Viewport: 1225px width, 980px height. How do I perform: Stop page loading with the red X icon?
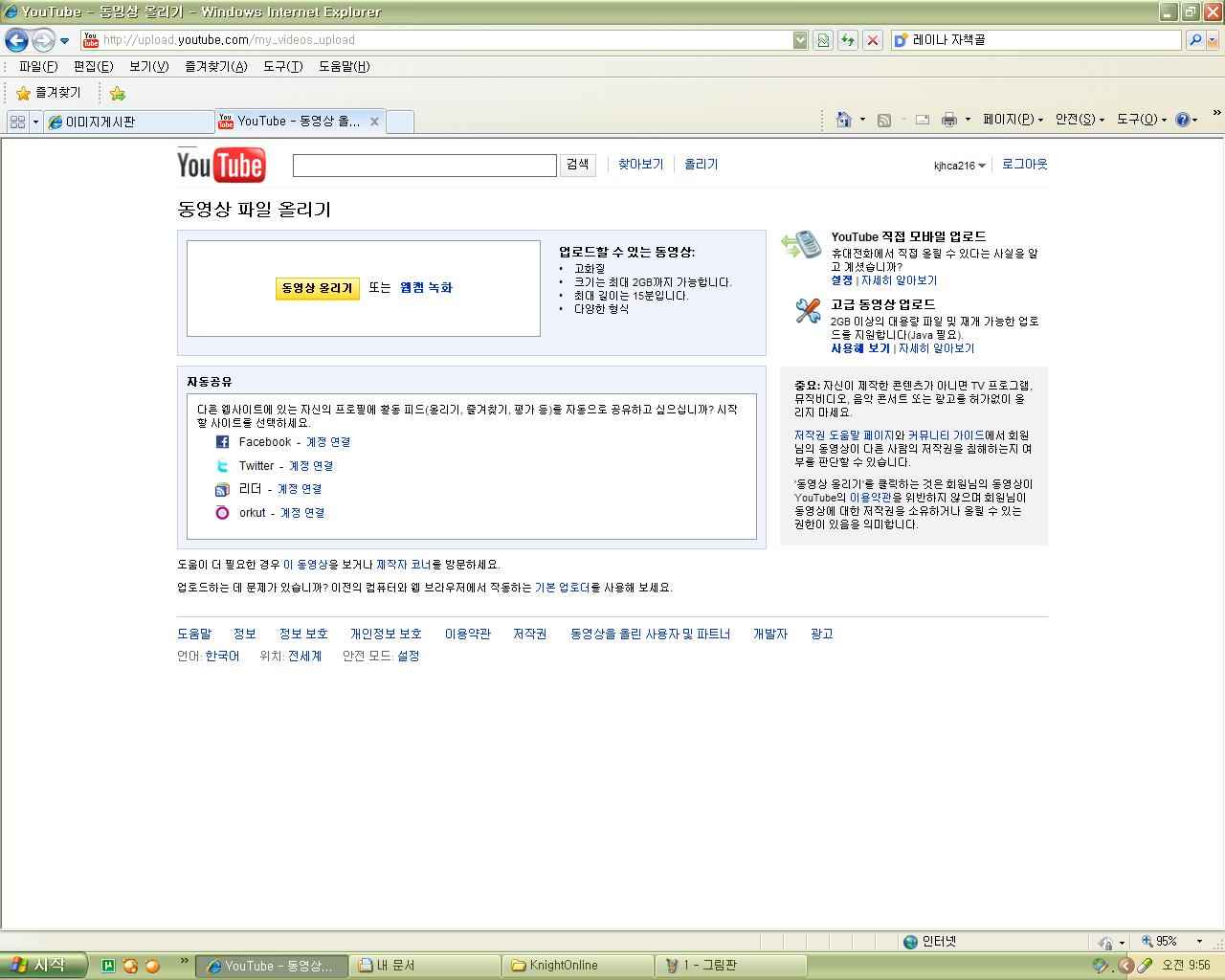(872, 40)
